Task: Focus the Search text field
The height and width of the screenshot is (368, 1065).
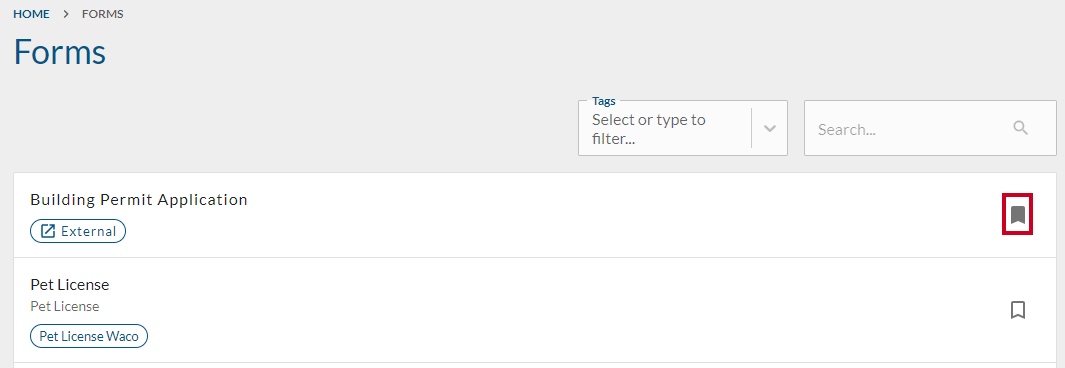Action: 930,128
